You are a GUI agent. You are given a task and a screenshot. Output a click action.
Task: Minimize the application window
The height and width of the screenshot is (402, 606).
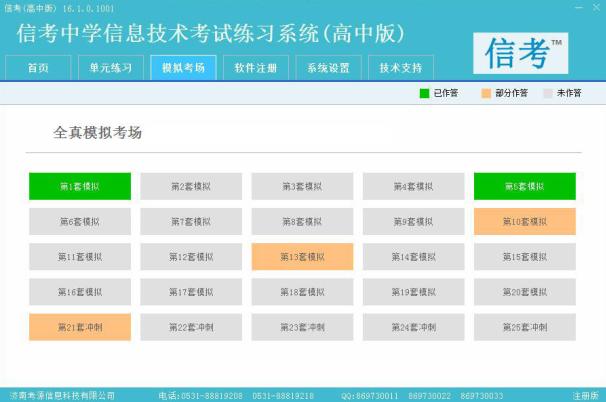[x=579, y=7]
